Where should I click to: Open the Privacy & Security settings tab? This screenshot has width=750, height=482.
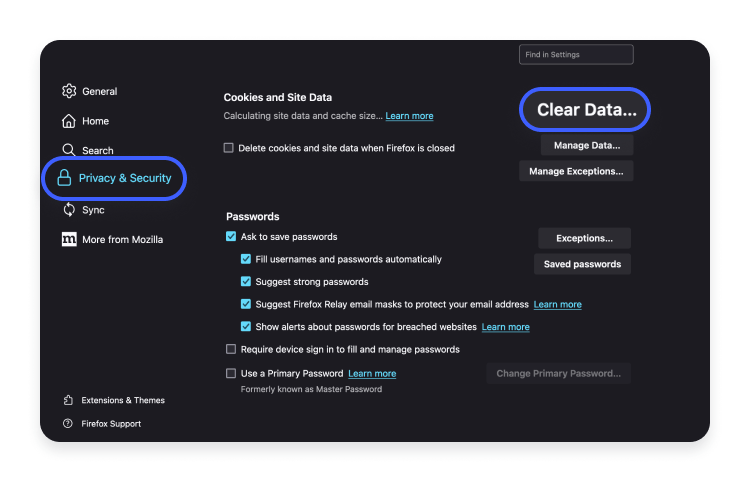click(x=125, y=178)
